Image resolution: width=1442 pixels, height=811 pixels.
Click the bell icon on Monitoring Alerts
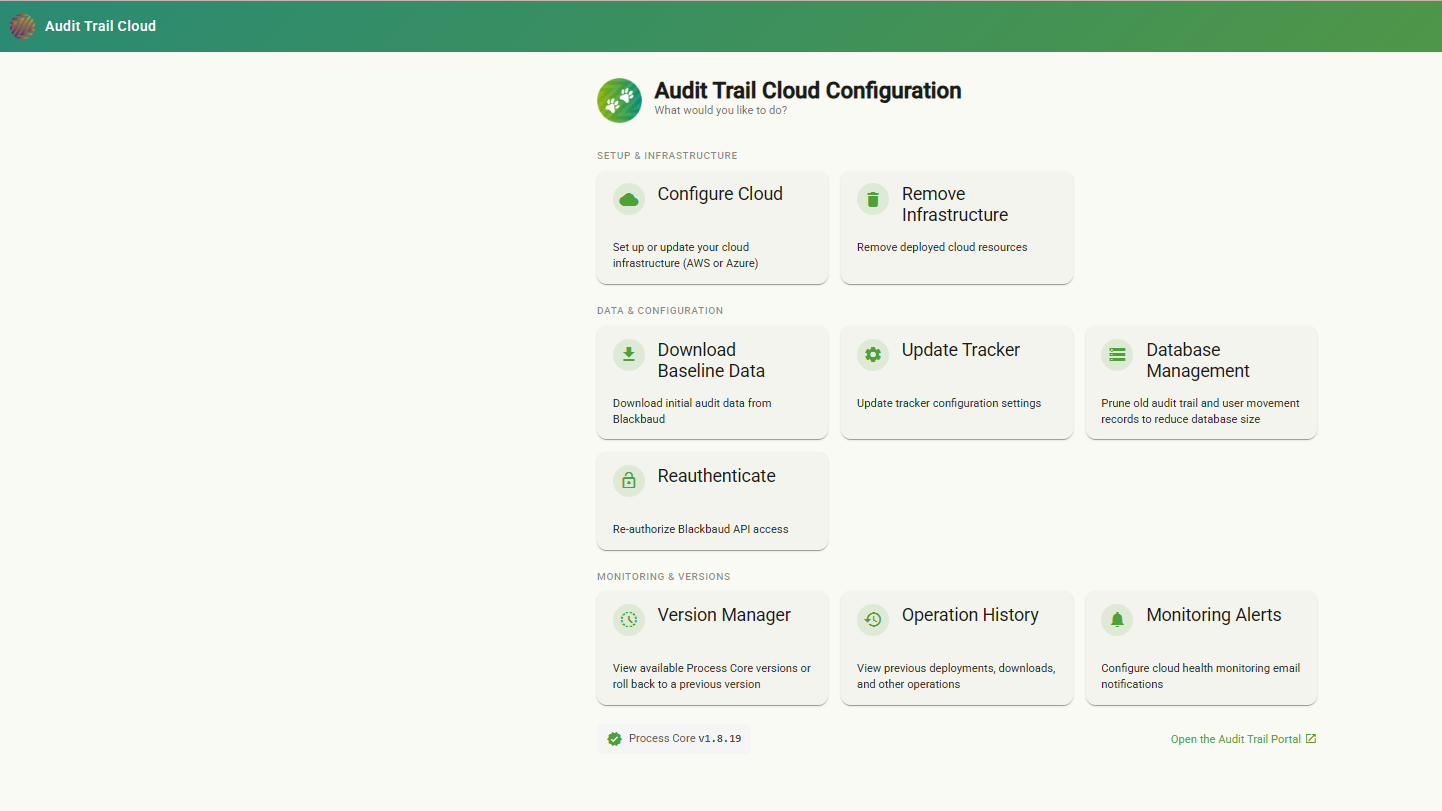1117,619
